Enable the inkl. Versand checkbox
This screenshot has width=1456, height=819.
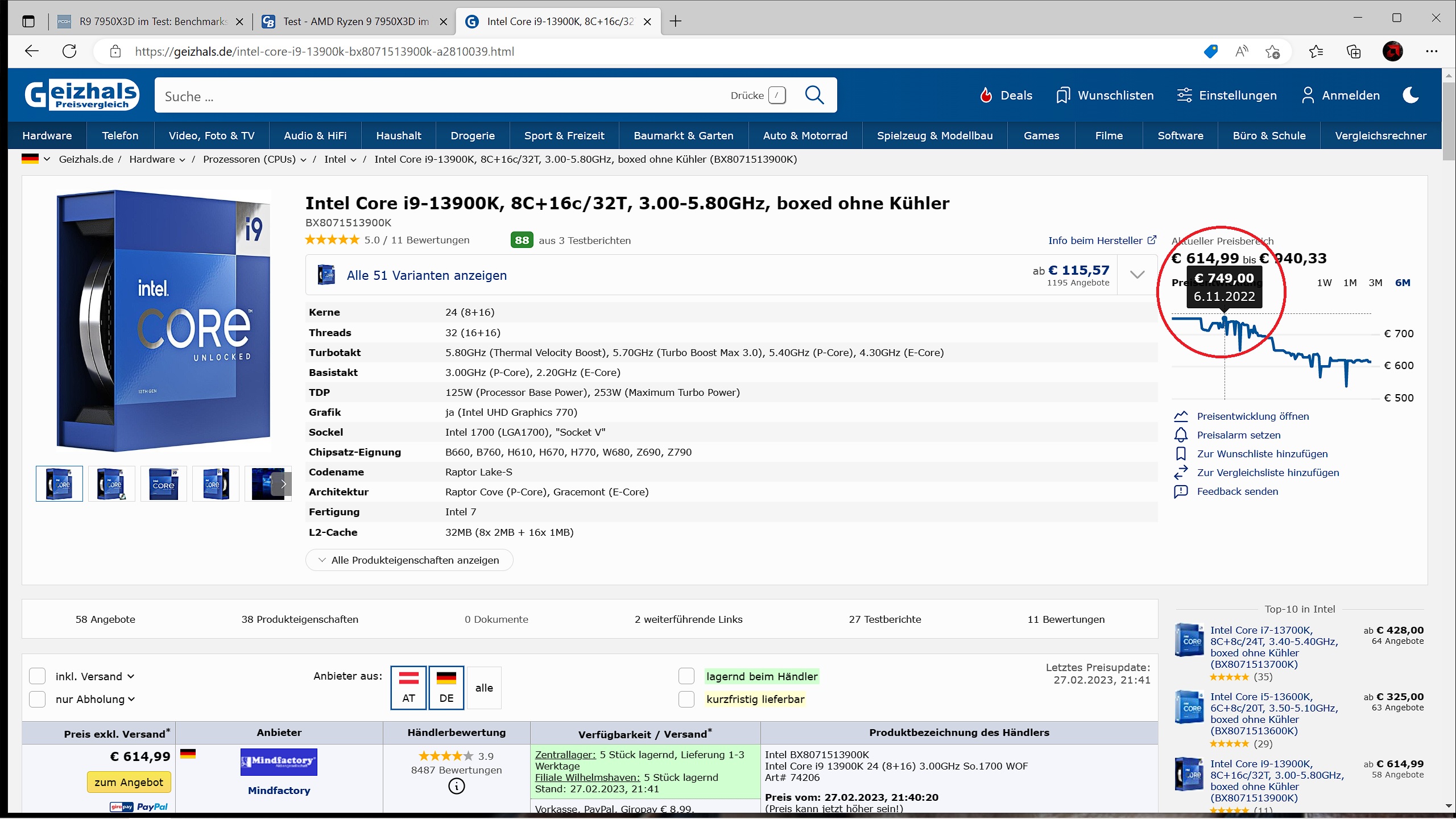point(38,676)
